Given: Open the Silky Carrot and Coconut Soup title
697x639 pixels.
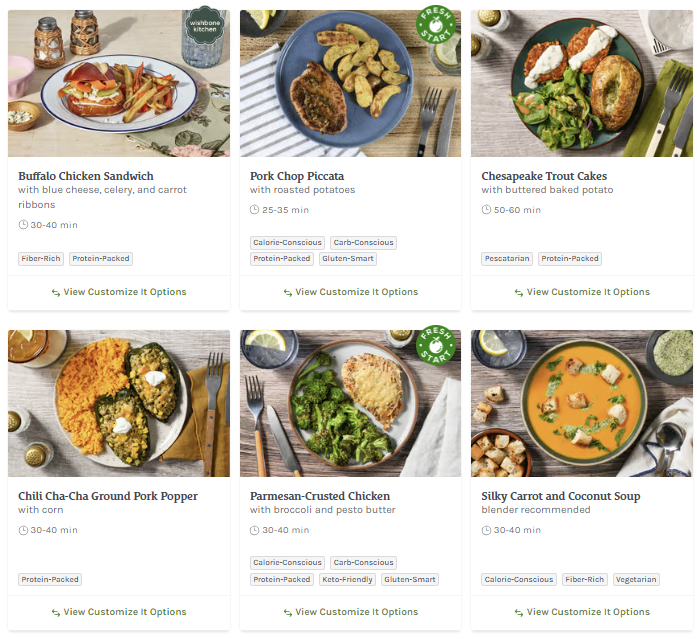Looking at the screenshot, I should pyautogui.click(x=560, y=496).
